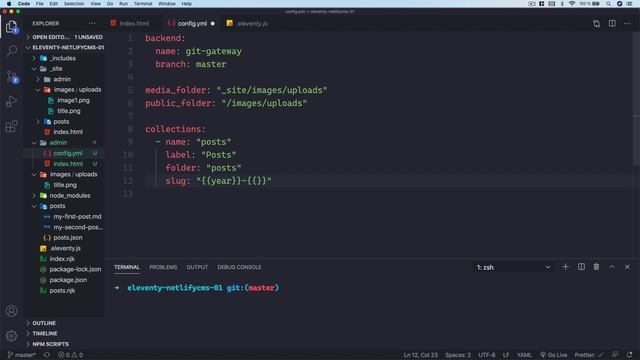
Task: Click the Explorer more actions ellipsis
Action: [92, 24]
